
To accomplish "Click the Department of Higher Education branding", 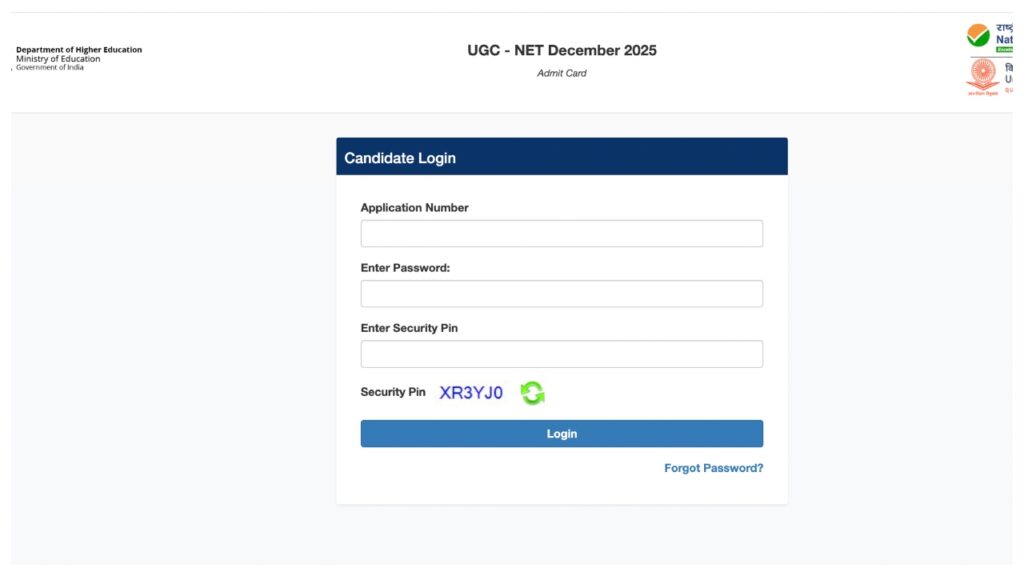I will click(x=77, y=49).
